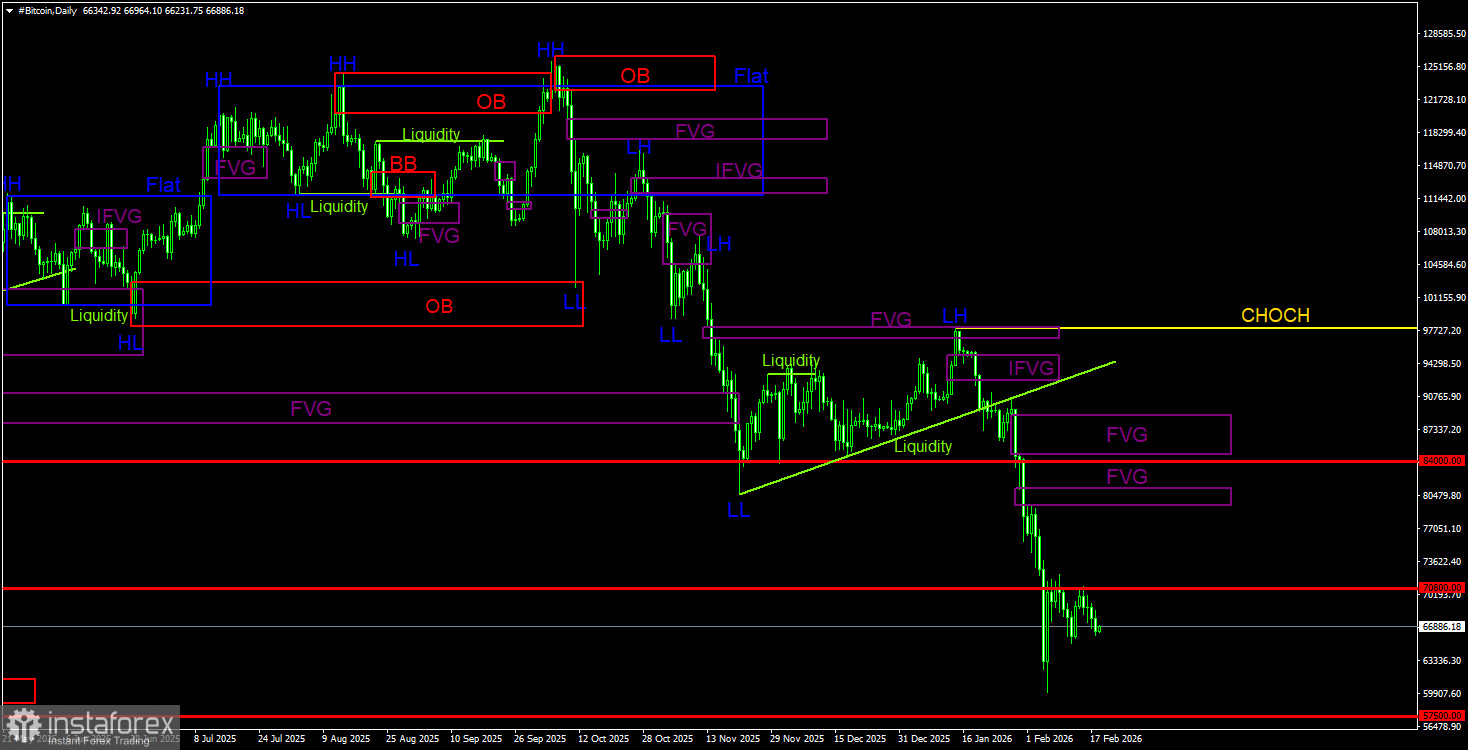The width and height of the screenshot is (1468, 750).
Task: Select the Flat label beside the top OB box
Action: point(751,76)
